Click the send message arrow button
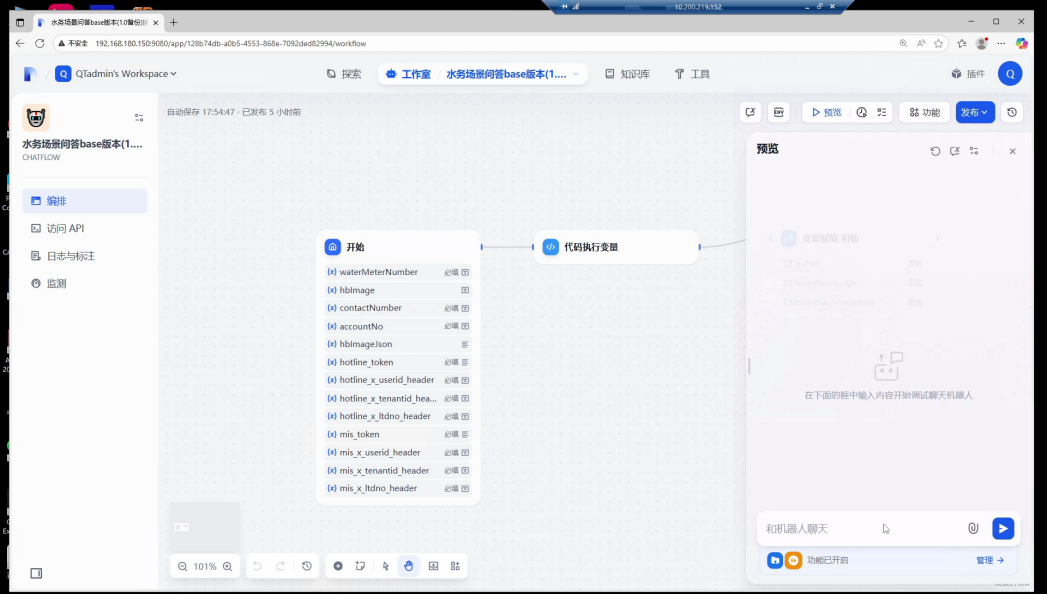Viewport: 1047px width, 594px height. (1002, 528)
